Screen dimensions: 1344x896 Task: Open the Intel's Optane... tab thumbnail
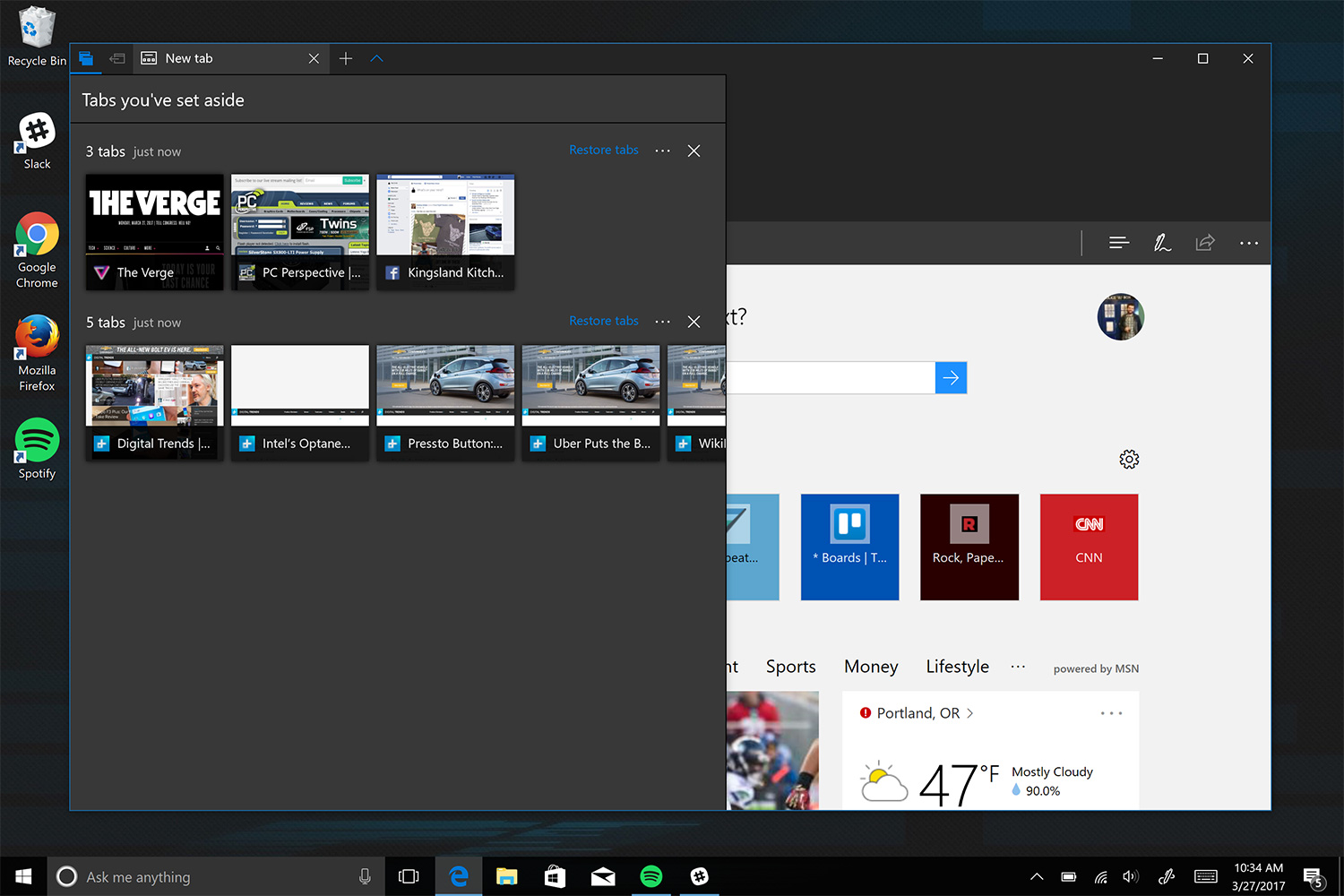click(x=300, y=403)
